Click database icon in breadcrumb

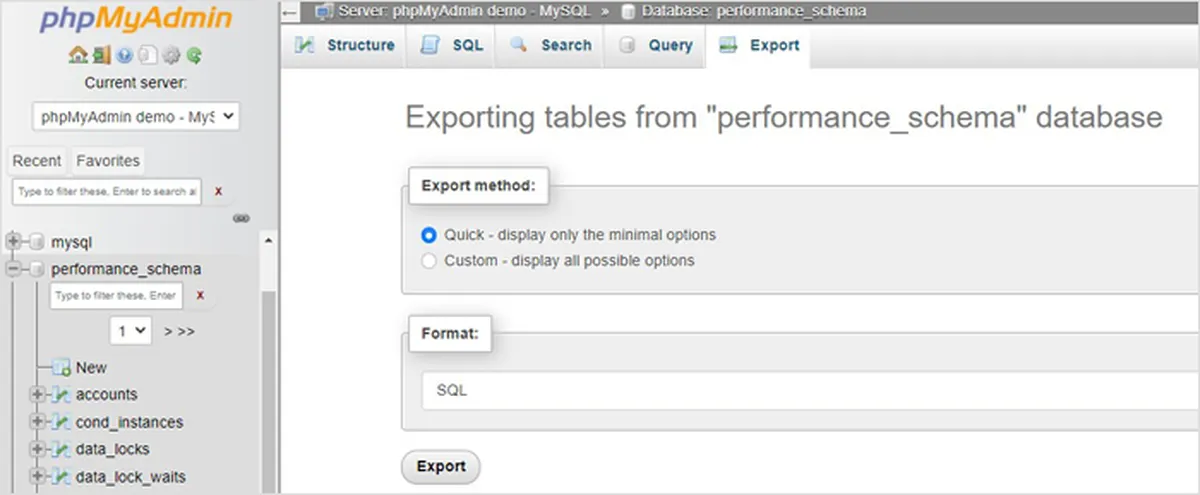click(627, 12)
